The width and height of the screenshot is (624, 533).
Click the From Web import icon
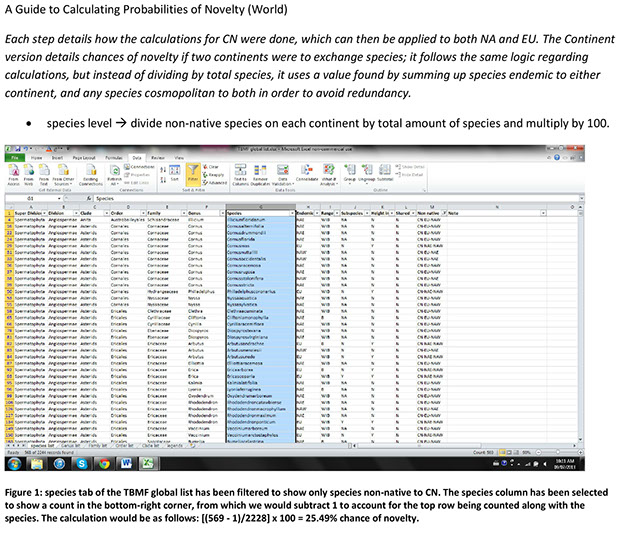click(29, 175)
